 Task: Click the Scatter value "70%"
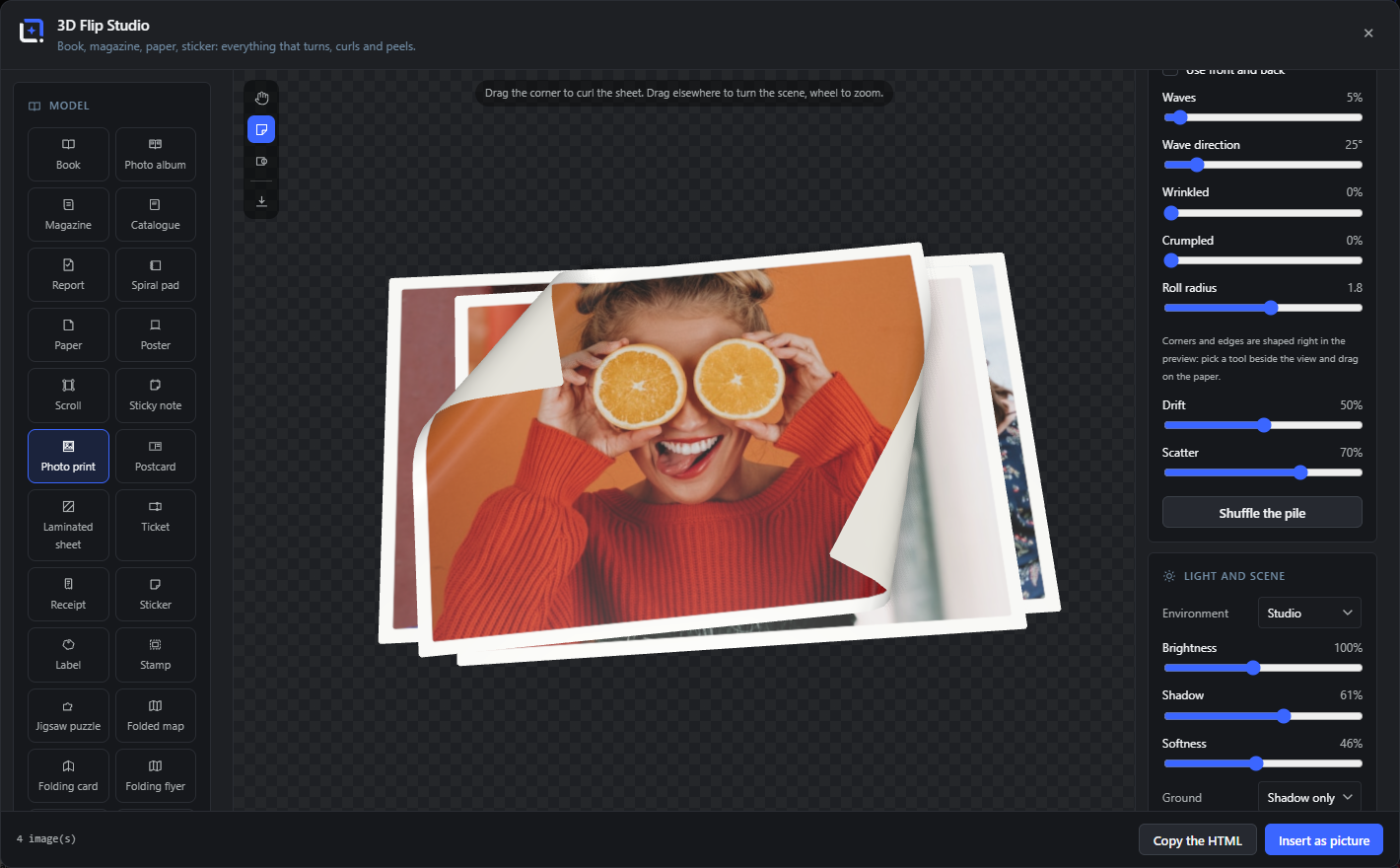[1351, 453]
